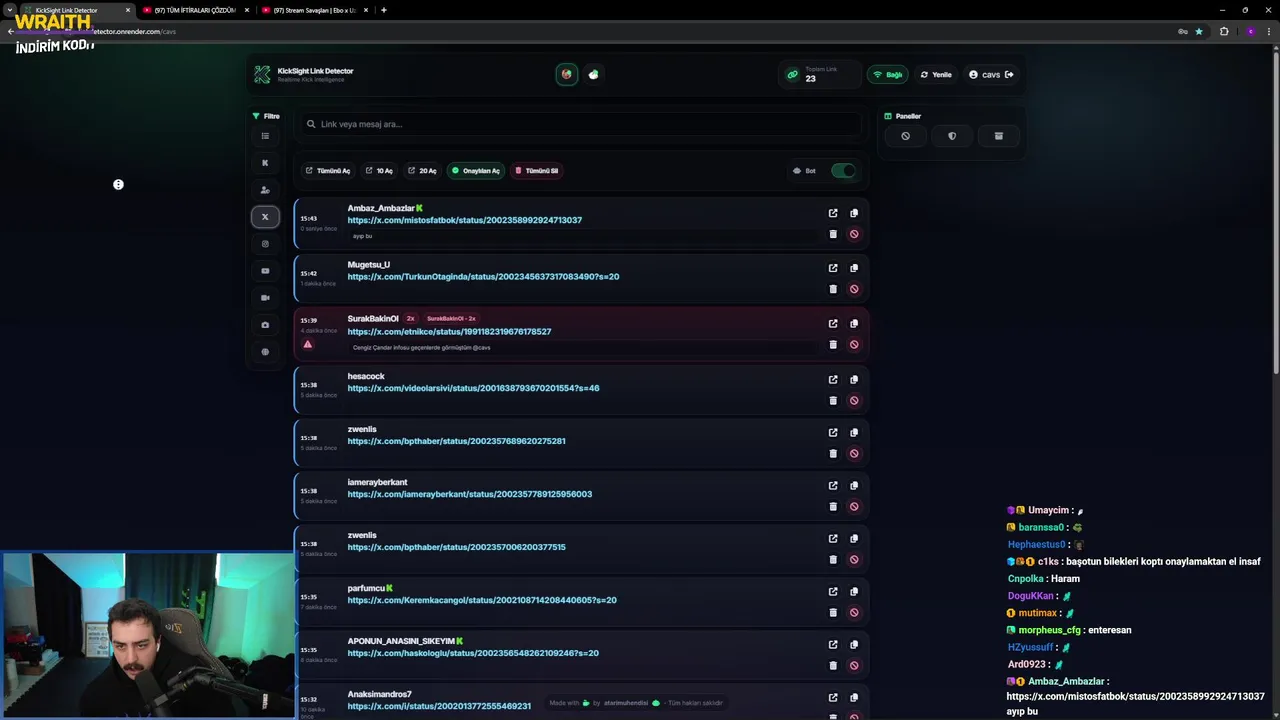Switch to TÜM İFTİRALARI ÇÖZDÜM browser tab
Image resolution: width=1280 pixels, height=720 pixels.
[x=195, y=10]
